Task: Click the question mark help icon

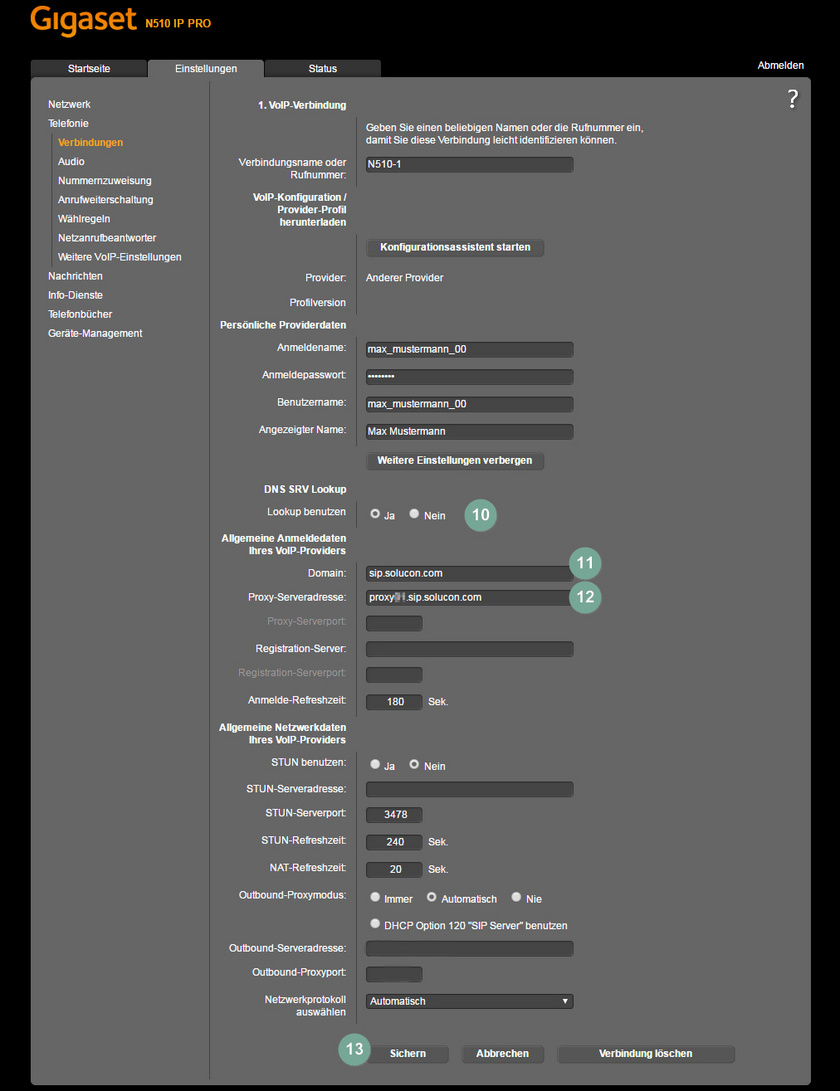Action: 792,98
